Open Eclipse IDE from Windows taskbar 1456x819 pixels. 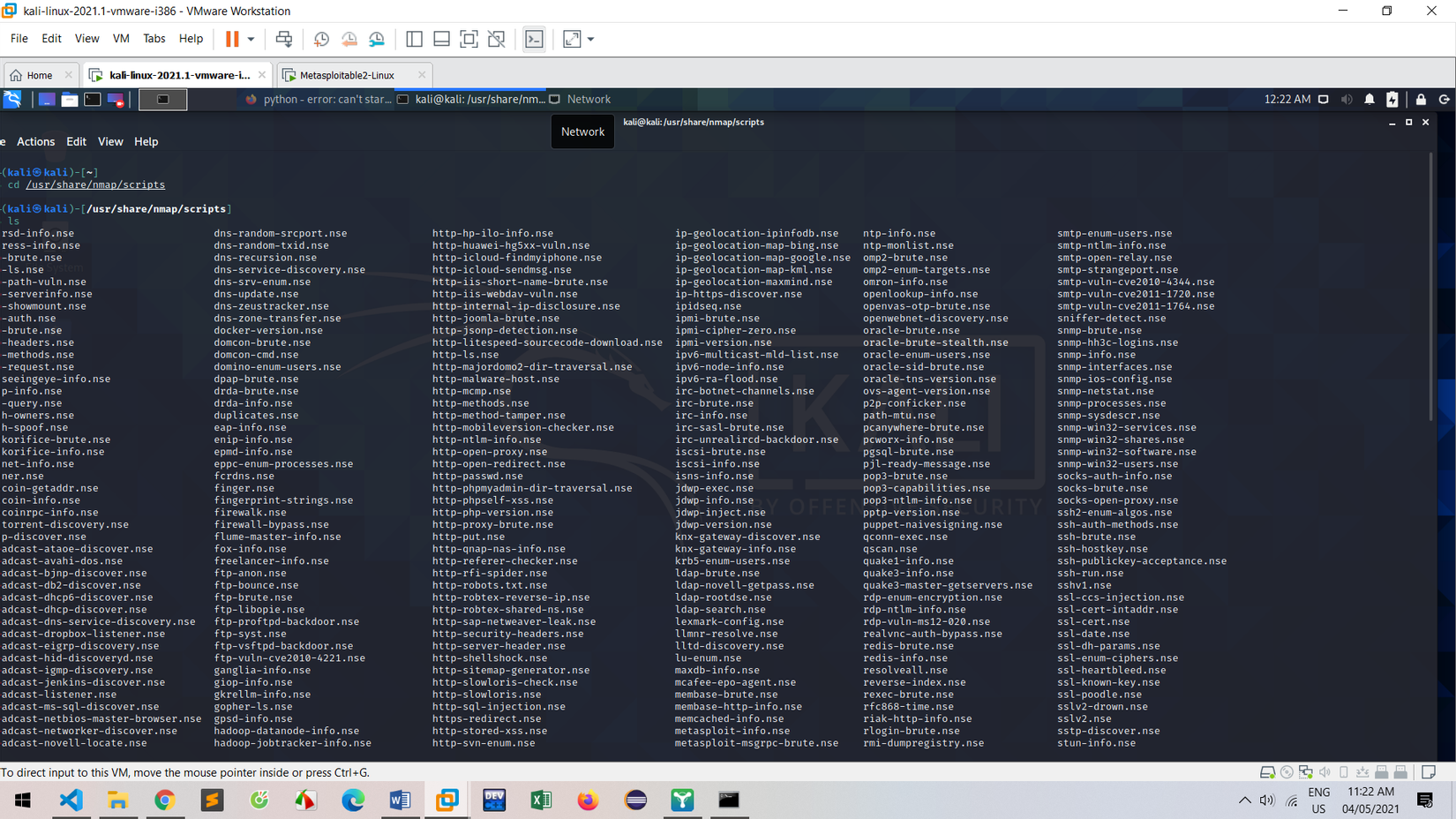635,800
